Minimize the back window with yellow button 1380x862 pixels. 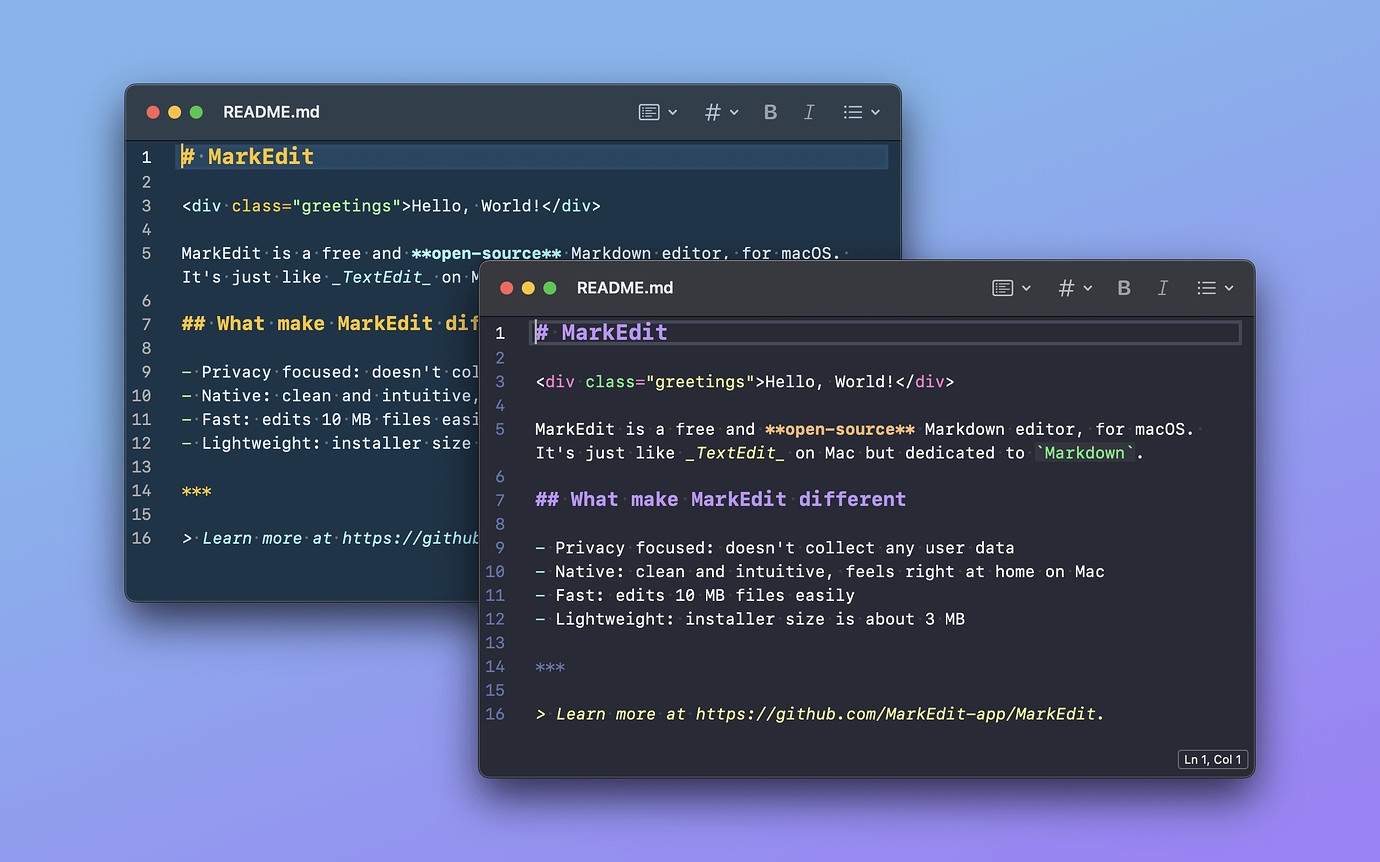[x=174, y=112]
